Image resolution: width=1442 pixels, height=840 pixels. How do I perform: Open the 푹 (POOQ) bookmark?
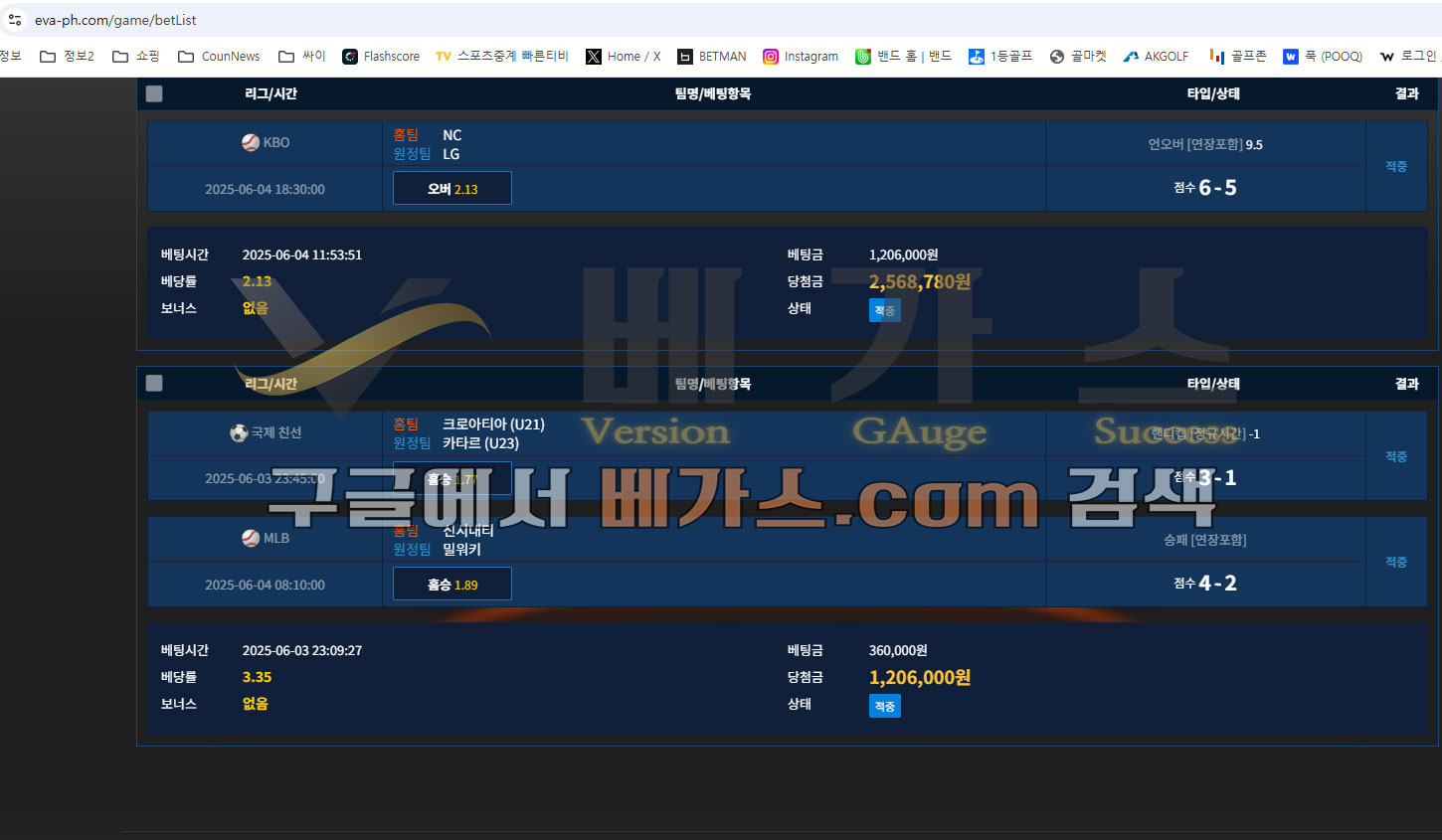pos(1323,57)
